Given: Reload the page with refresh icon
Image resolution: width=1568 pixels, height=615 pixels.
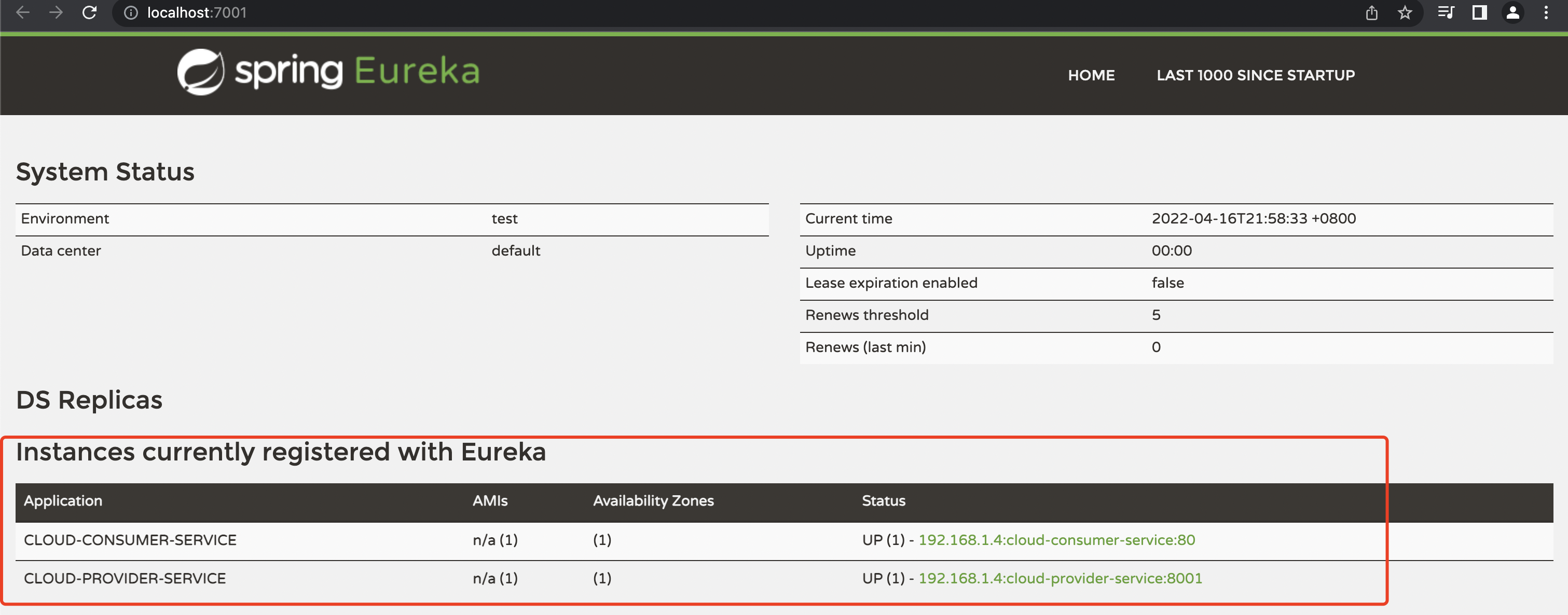Looking at the screenshot, I should pos(89,12).
